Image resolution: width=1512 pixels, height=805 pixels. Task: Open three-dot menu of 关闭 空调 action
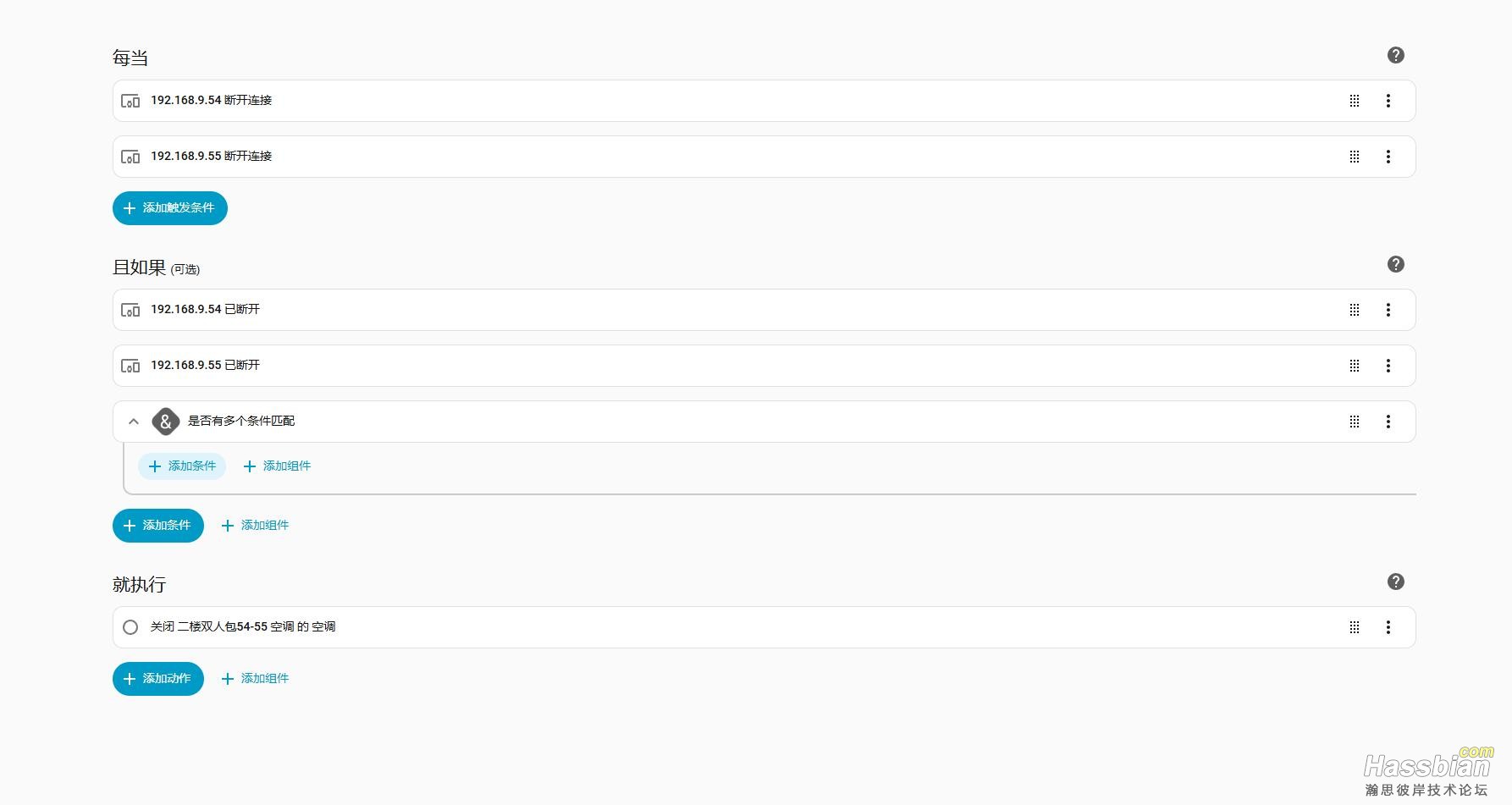[1388, 627]
